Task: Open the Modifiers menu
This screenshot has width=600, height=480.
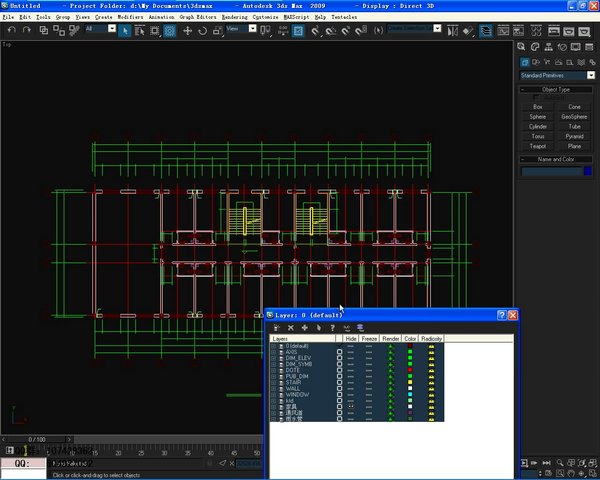Action: pos(130,17)
